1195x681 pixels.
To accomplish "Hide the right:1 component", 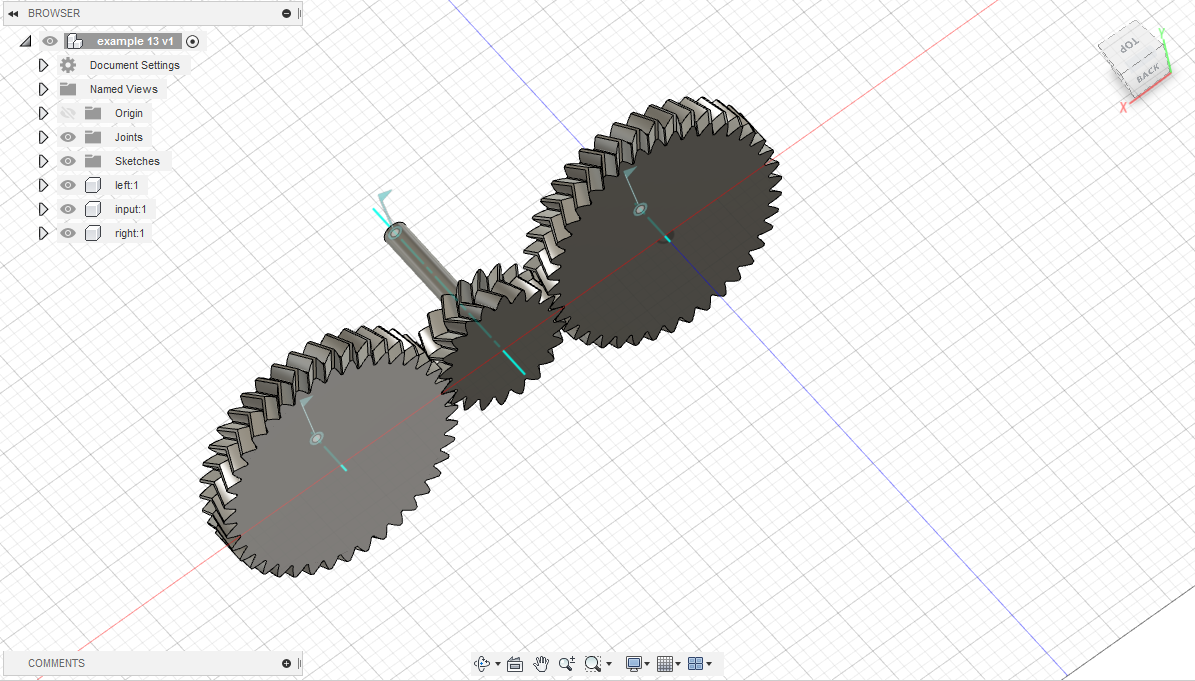I will click(68, 233).
